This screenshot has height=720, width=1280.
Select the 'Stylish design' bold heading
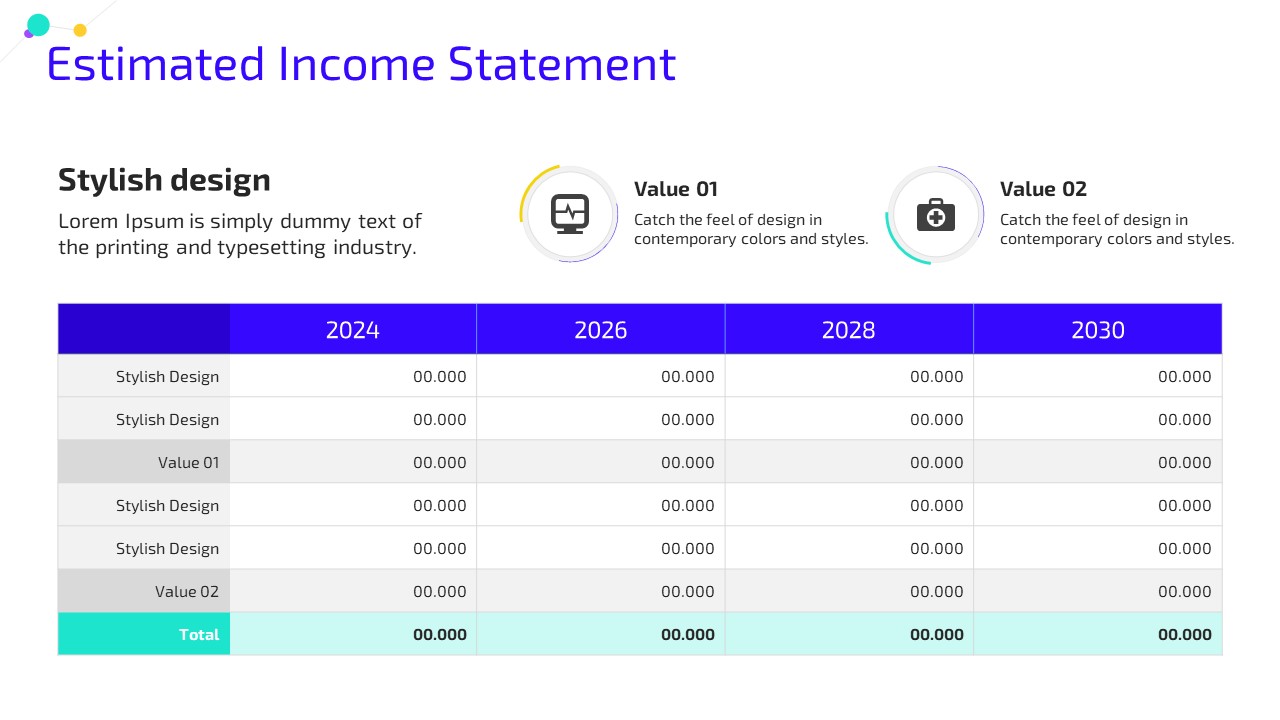(x=164, y=180)
